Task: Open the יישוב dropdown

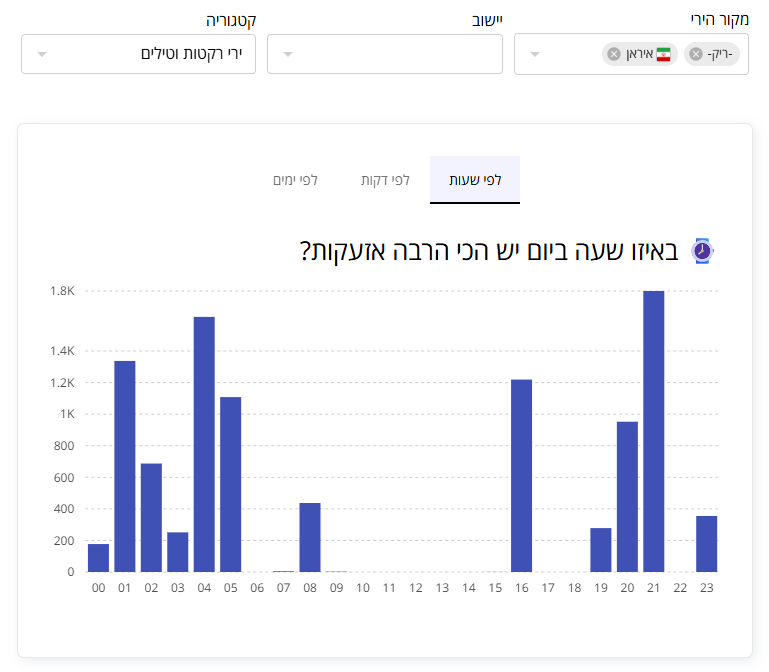Action: click(385, 54)
